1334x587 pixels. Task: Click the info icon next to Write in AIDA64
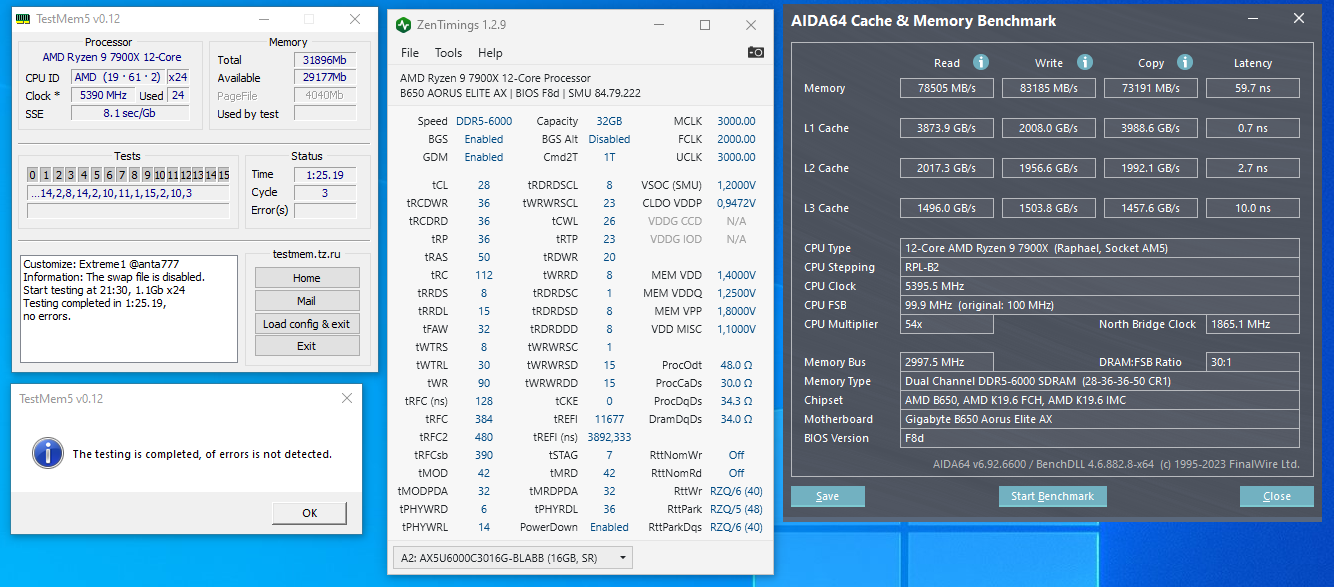1085,62
